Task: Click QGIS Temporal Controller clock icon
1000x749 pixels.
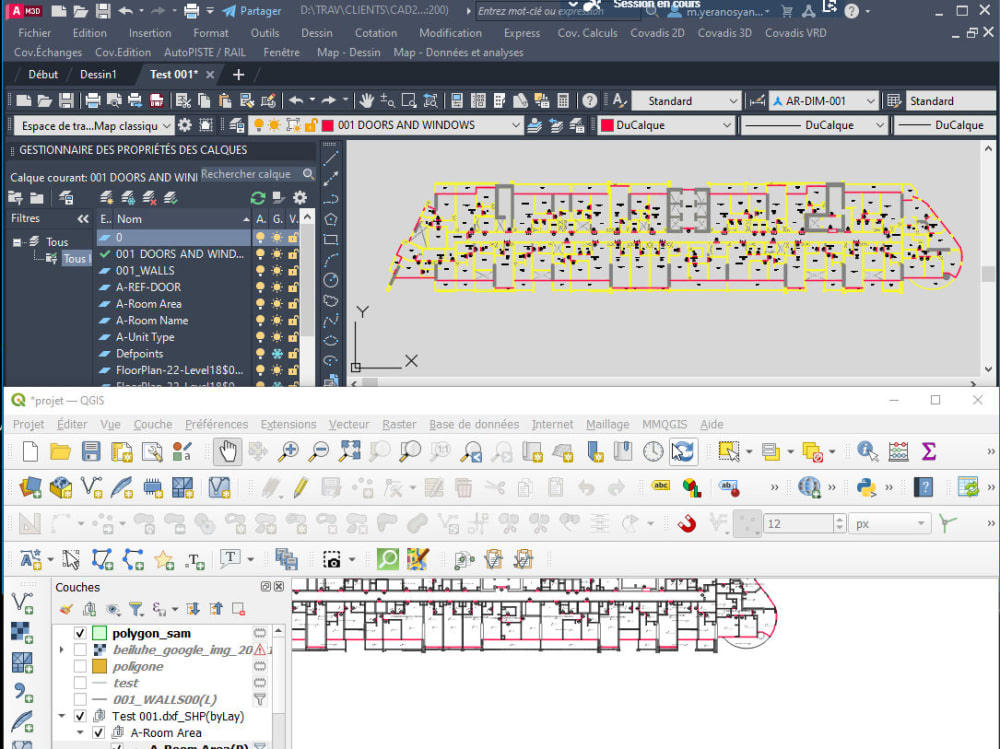Action: click(x=652, y=452)
